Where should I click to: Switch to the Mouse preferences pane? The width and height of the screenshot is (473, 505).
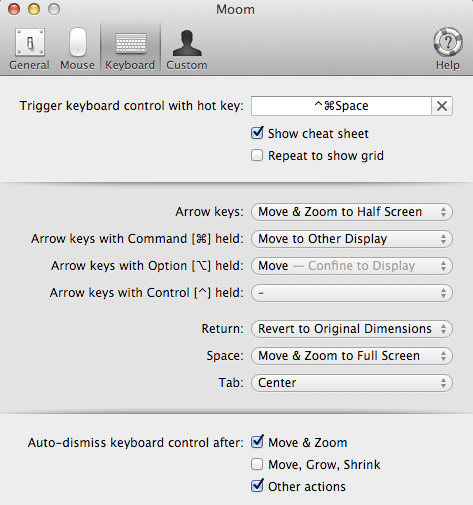[77, 49]
